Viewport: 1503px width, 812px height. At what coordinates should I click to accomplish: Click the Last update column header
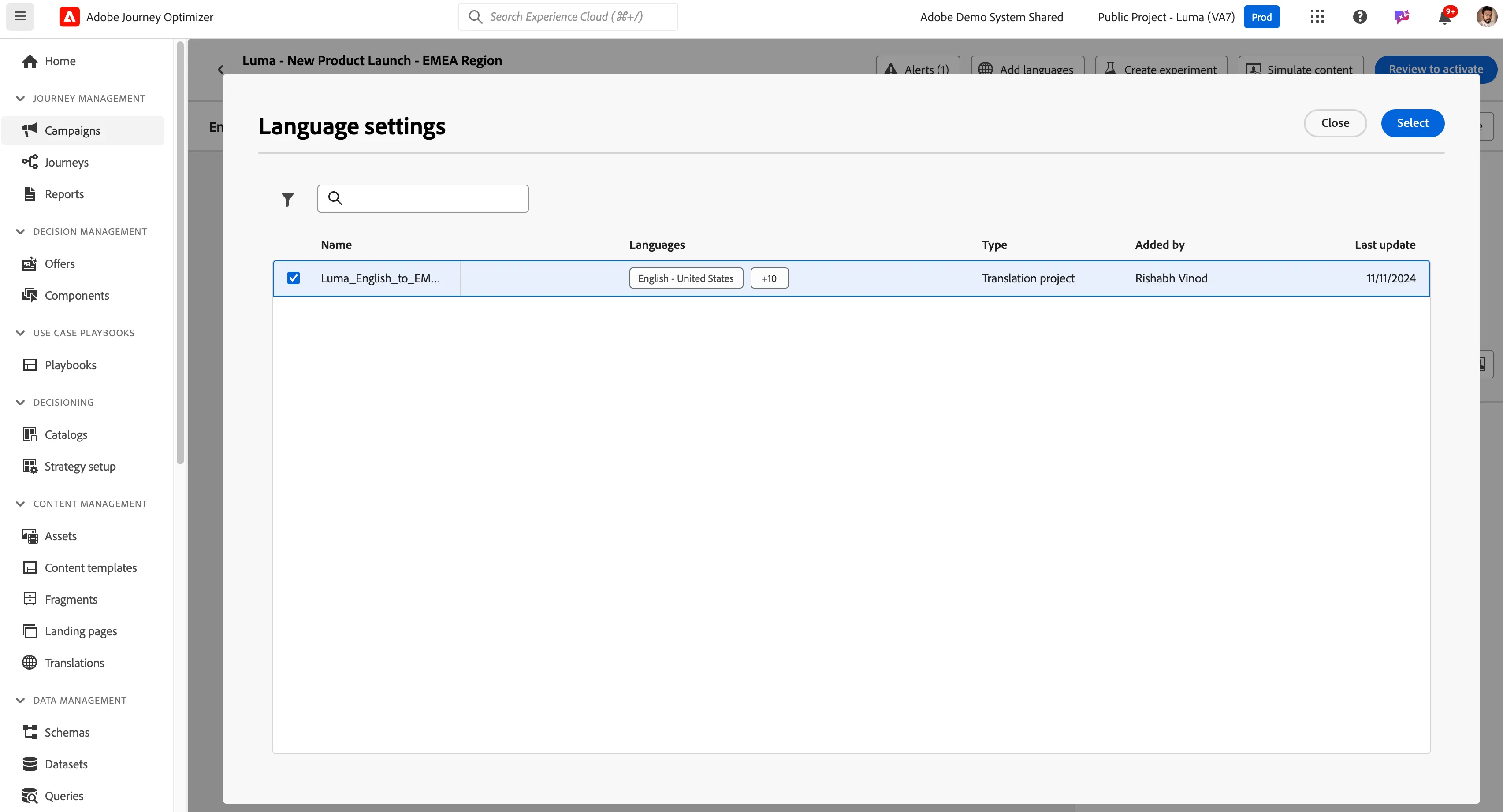(1384, 245)
